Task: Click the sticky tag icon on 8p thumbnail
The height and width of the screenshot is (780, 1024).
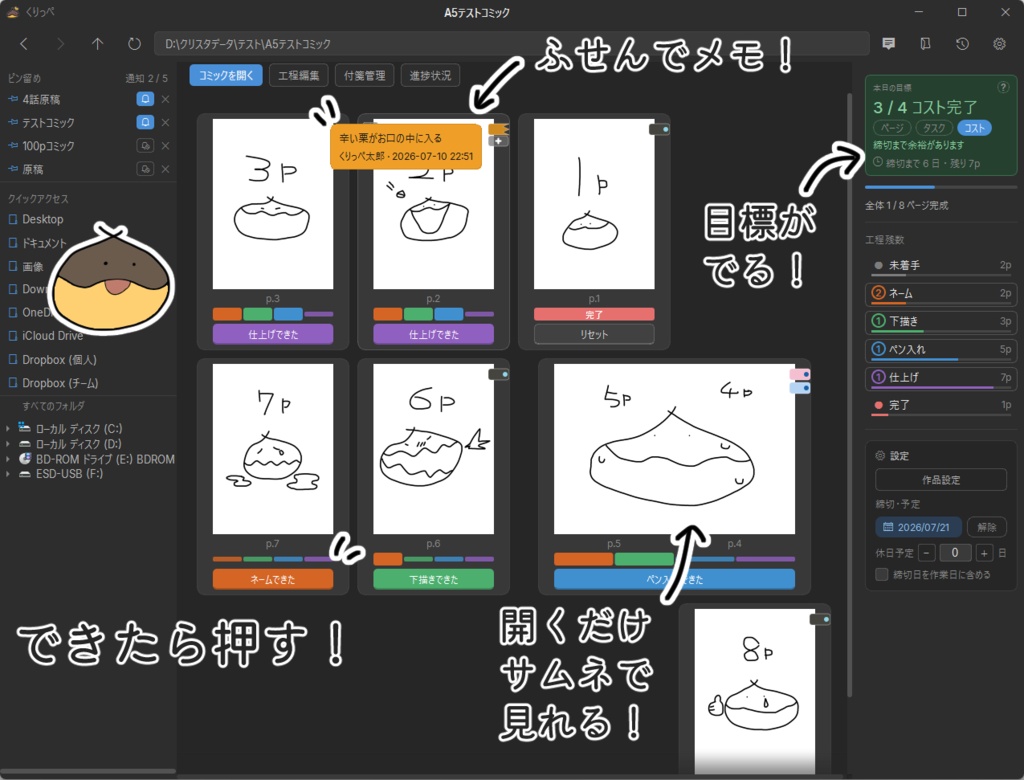Action: click(x=820, y=619)
